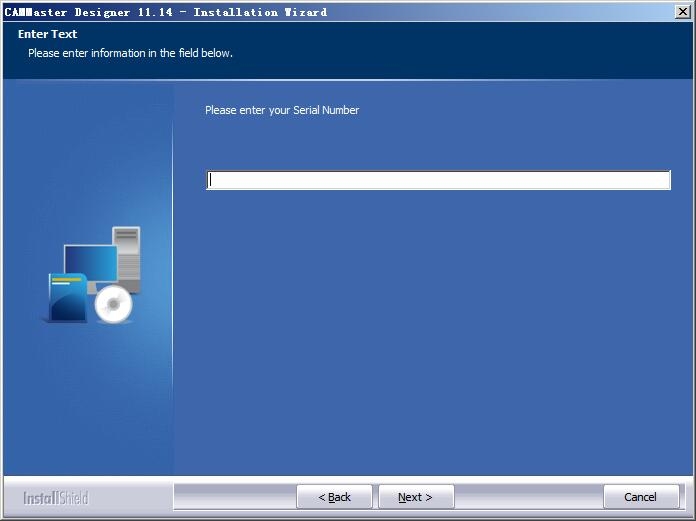Cancel the installation wizard
The width and height of the screenshot is (696, 521).
point(641,497)
